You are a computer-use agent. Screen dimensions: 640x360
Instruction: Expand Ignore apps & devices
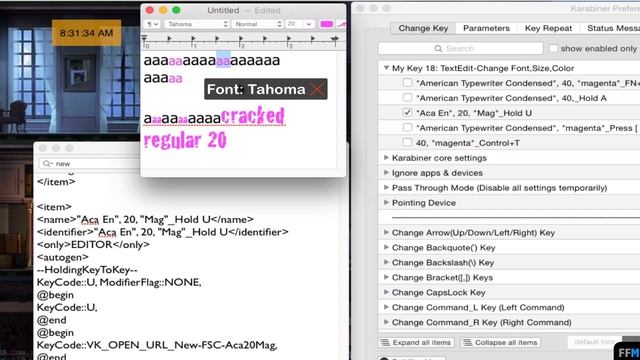(x=386, y=173)
